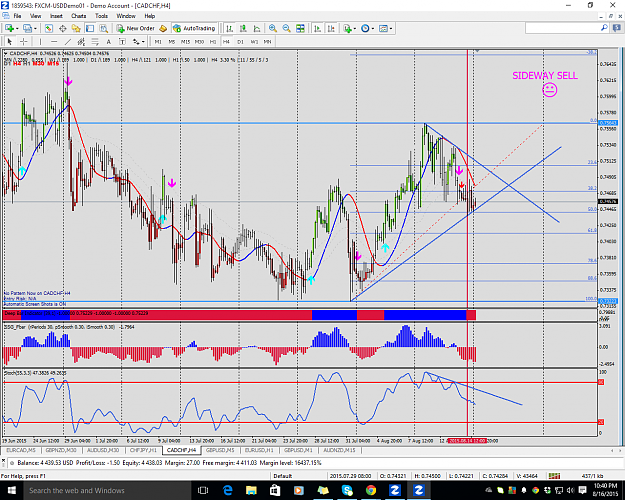The width and height of the screenshot is (625, 500).
Task: Click the search magnifier icon
Action: click(604, 28)
